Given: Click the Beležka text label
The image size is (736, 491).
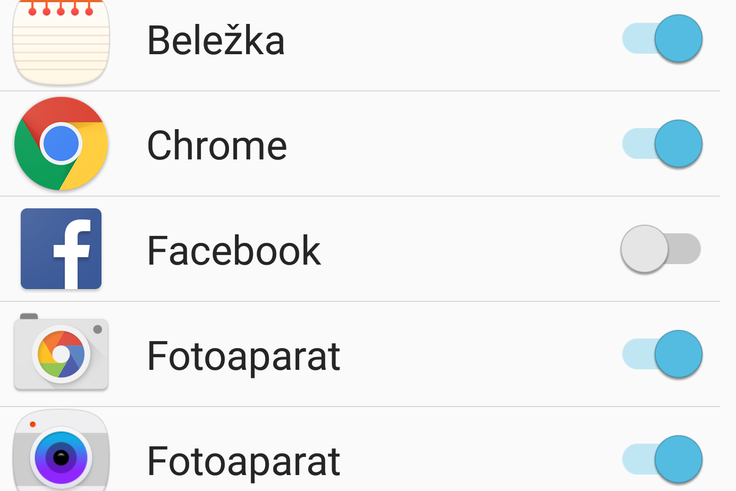Looking at the screenshot, I should tap(216, 39).
